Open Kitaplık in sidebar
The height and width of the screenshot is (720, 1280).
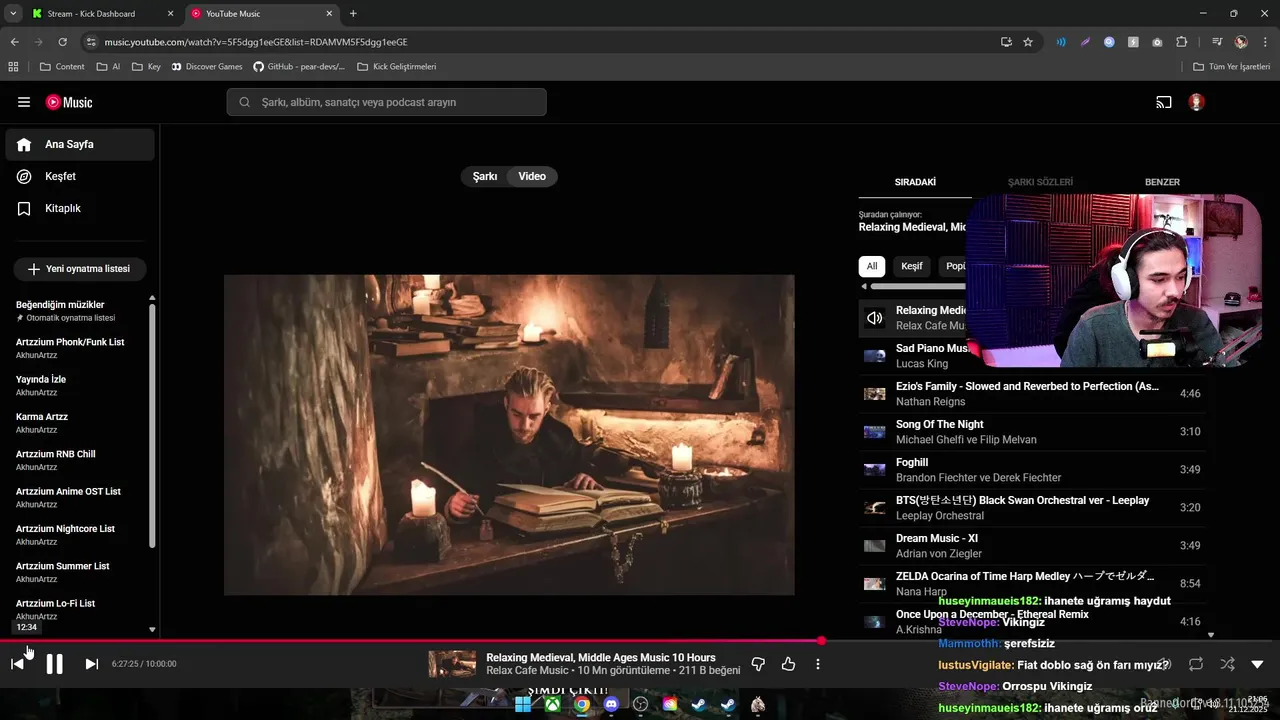click(x=80, y=208)
